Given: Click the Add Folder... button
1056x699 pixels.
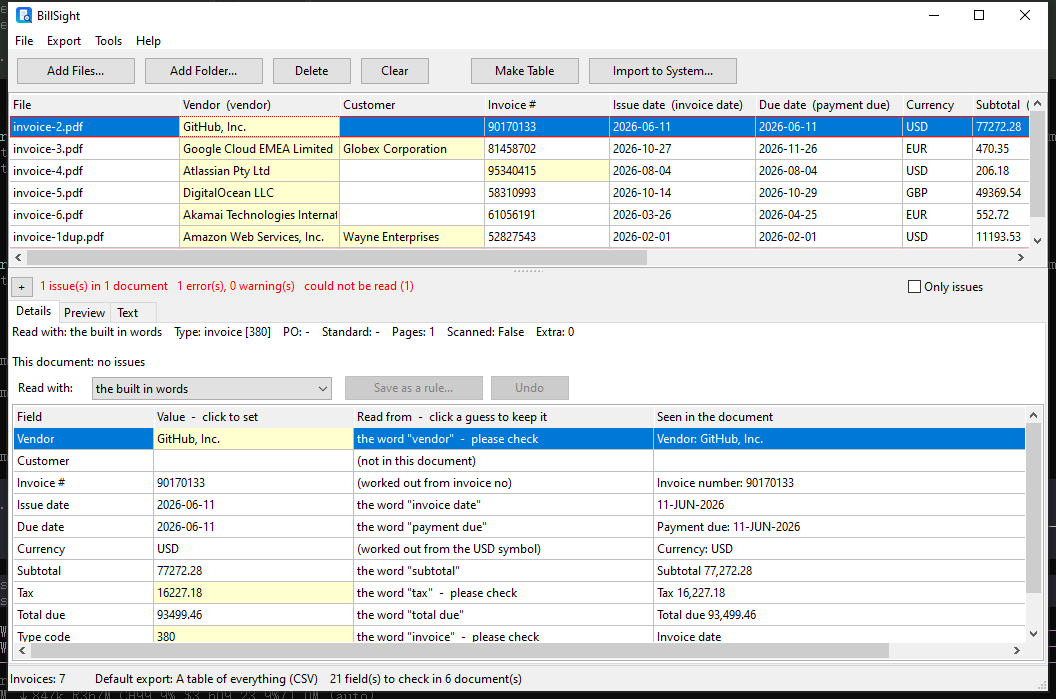Looking at the screenshot, I should 203,71.
